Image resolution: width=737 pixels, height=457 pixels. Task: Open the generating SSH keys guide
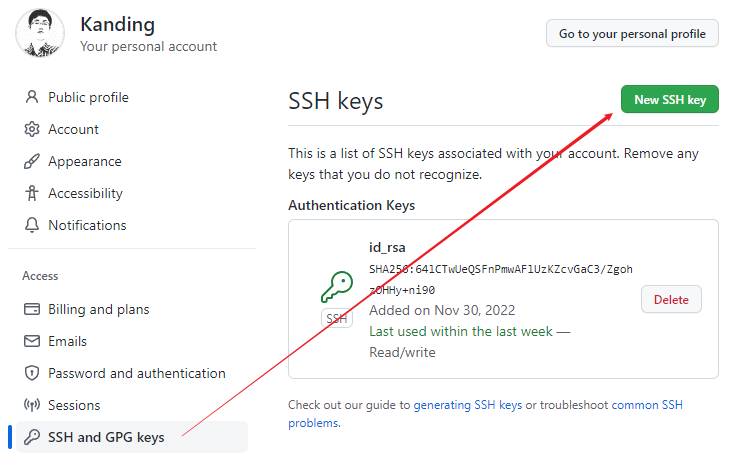tap(468, 405)
